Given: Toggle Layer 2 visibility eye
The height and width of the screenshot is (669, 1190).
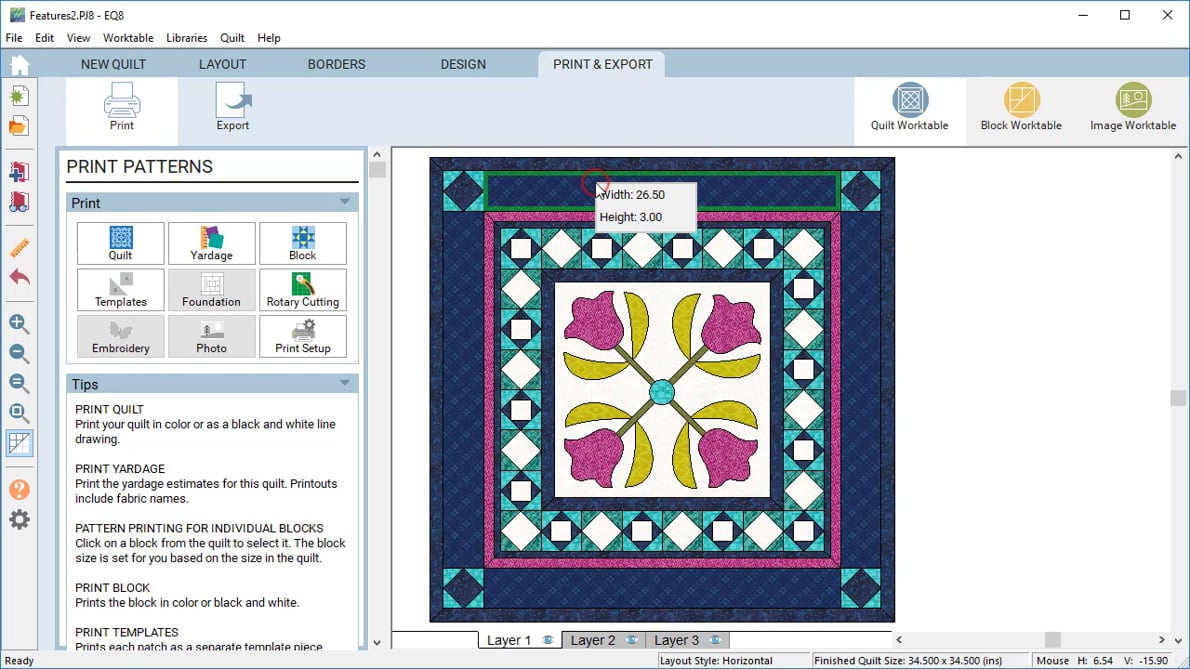Looking at the screenshot, I should (631, 640).
